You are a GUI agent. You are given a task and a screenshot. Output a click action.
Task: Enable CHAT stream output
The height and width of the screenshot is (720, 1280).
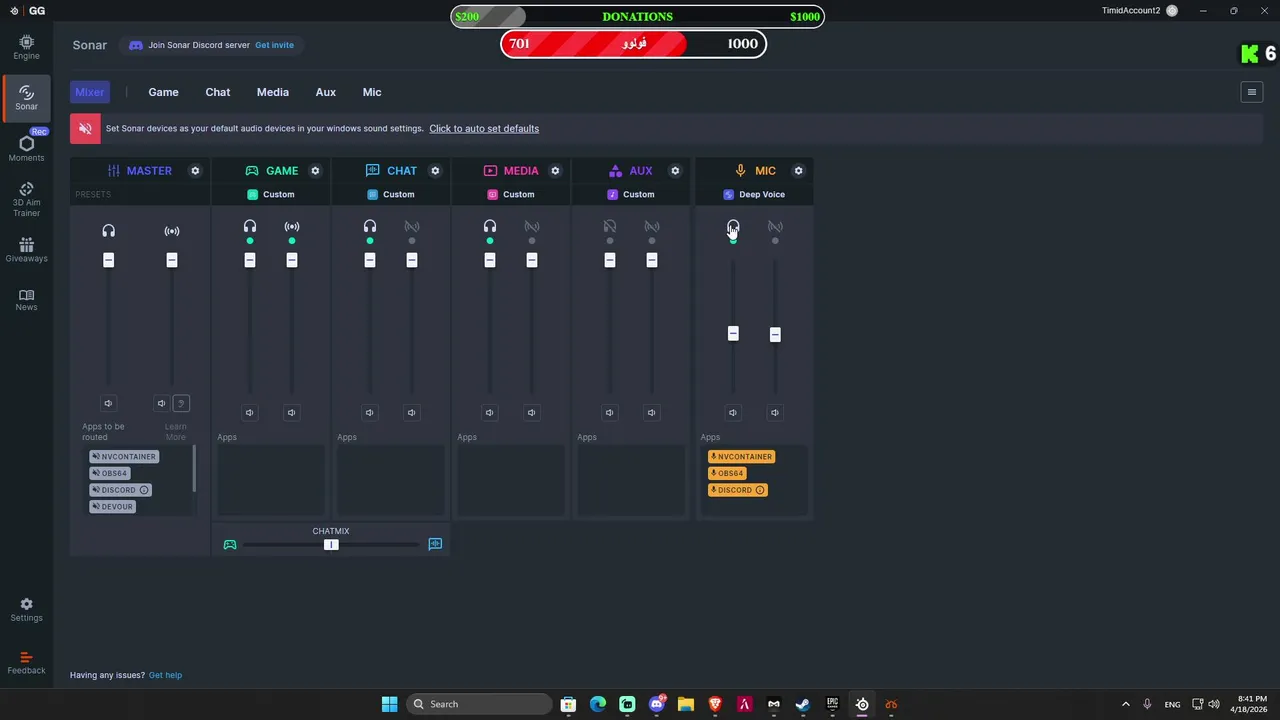[x=412, y=227]
